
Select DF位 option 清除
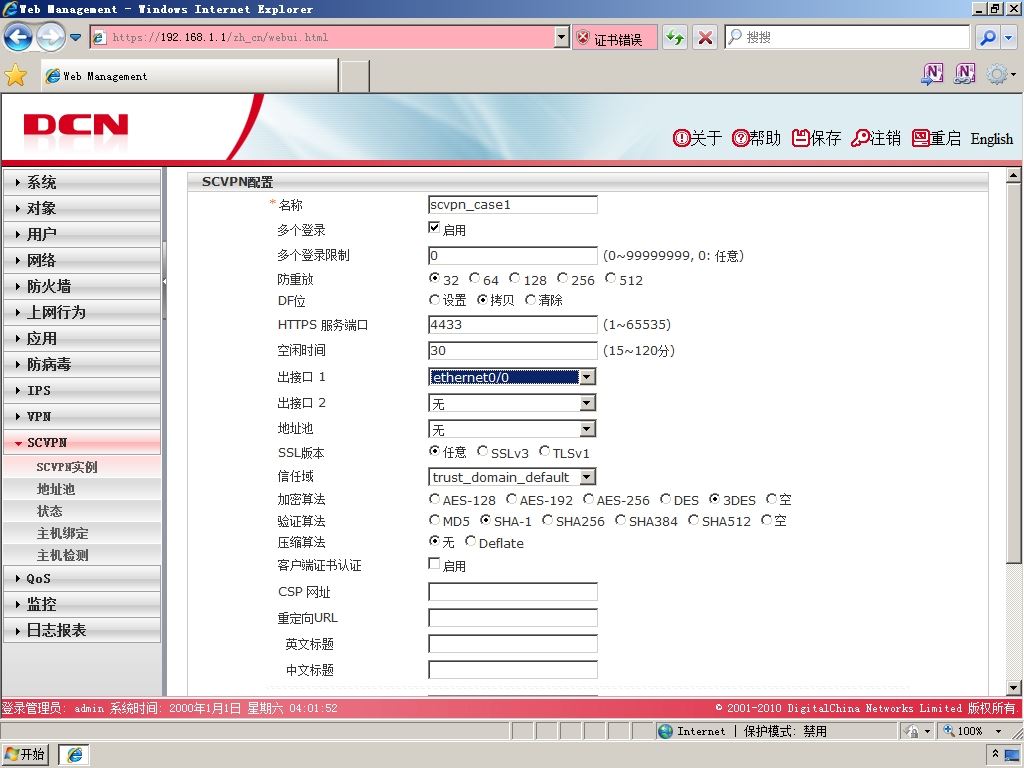pyautogui.click(x=530, y=299)
